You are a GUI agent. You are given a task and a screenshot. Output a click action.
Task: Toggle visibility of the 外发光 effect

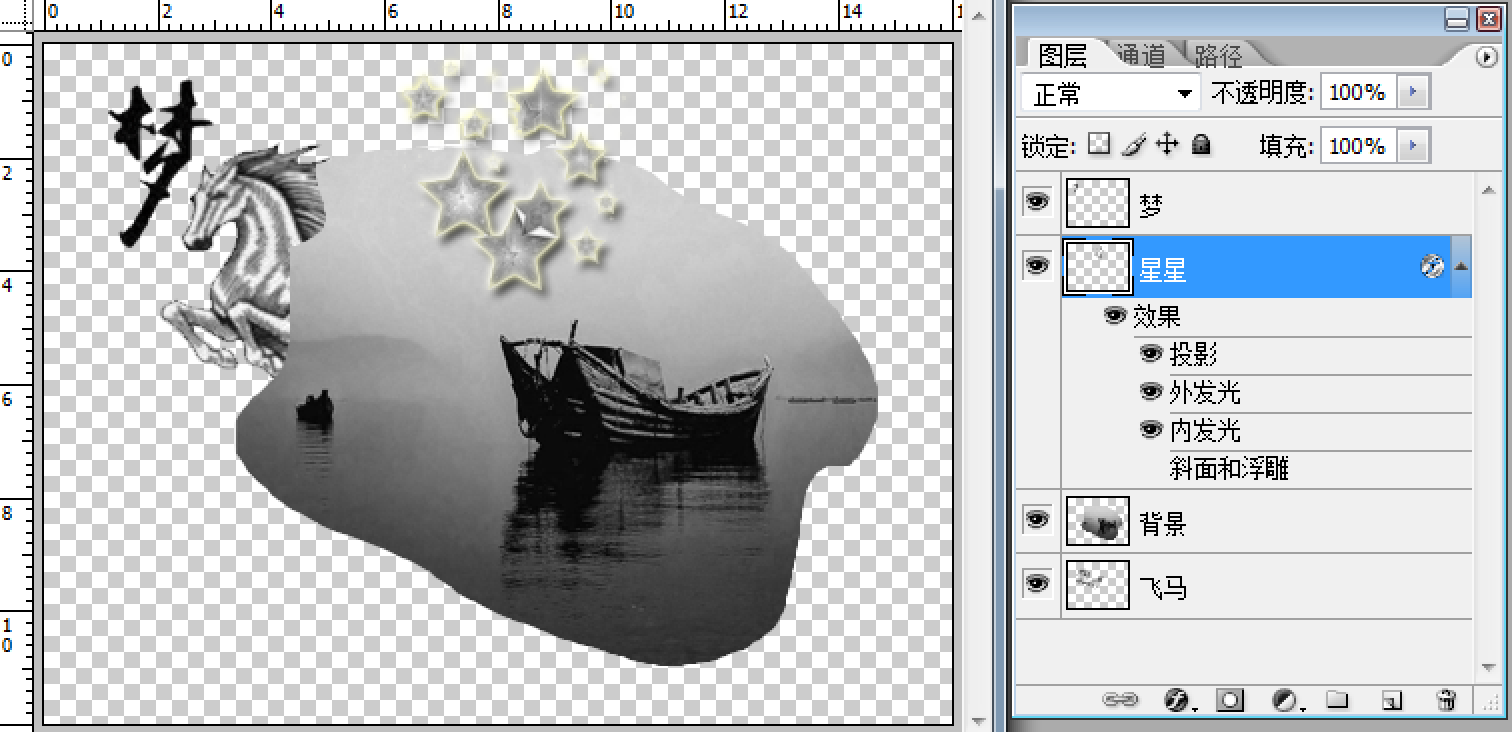click(1151, 392)
